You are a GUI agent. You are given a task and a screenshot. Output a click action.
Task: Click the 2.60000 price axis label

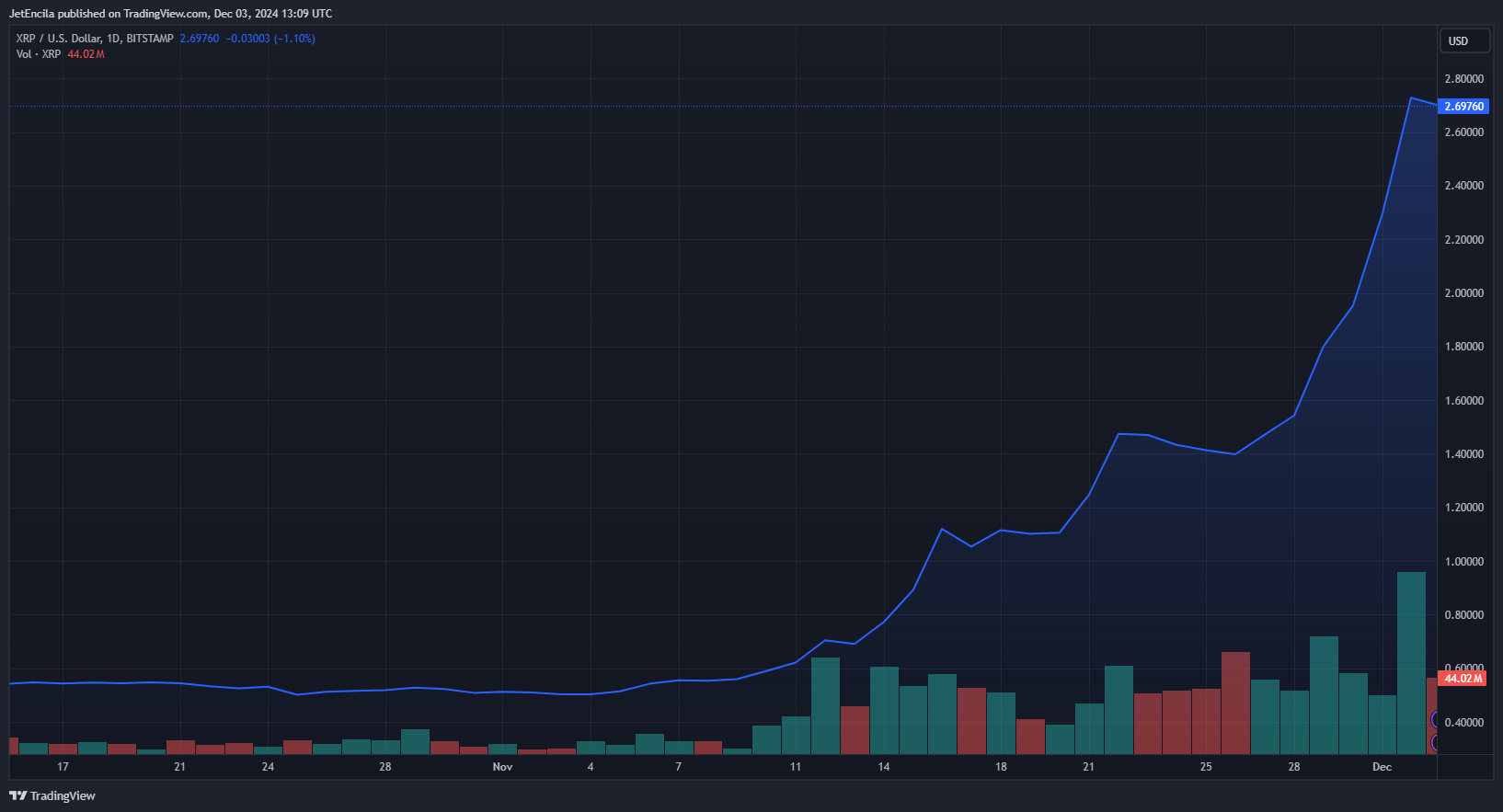pos(1464,132)
